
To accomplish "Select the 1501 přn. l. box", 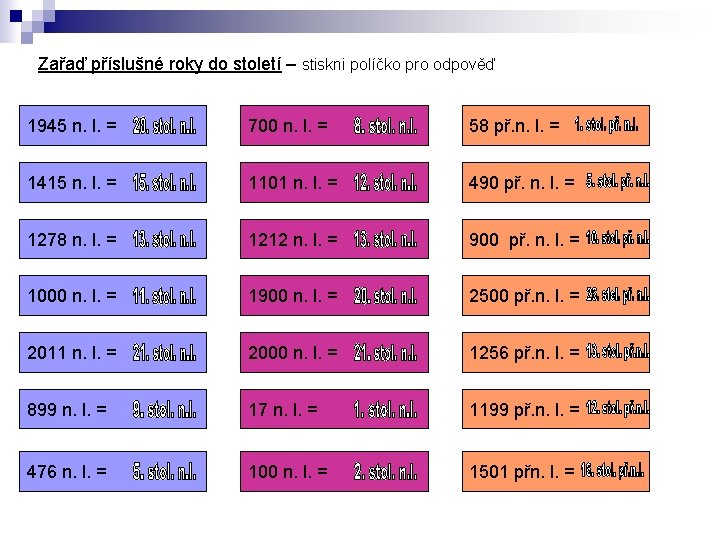I will pyautogui.click(x=556, y=471).
